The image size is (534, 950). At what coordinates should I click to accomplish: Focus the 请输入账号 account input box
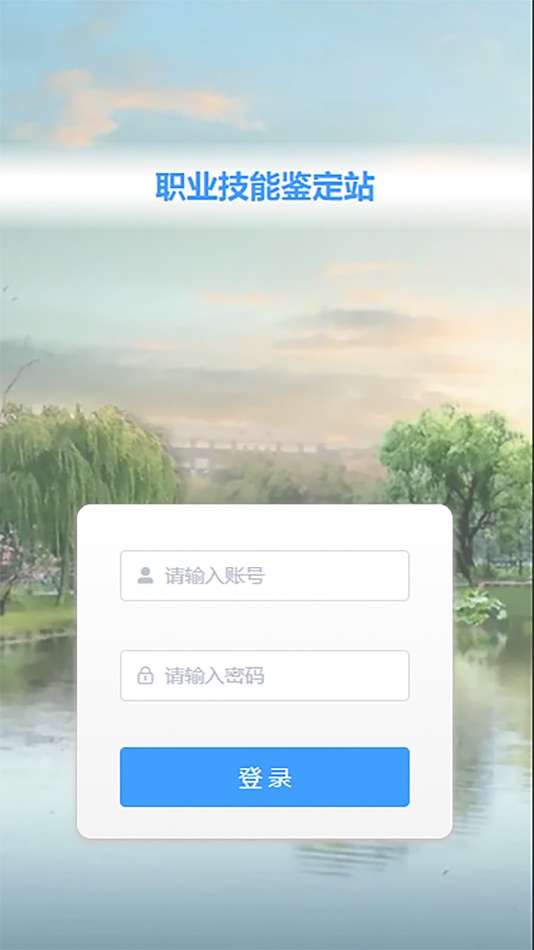pyautogui.click(x=265, y=576)
